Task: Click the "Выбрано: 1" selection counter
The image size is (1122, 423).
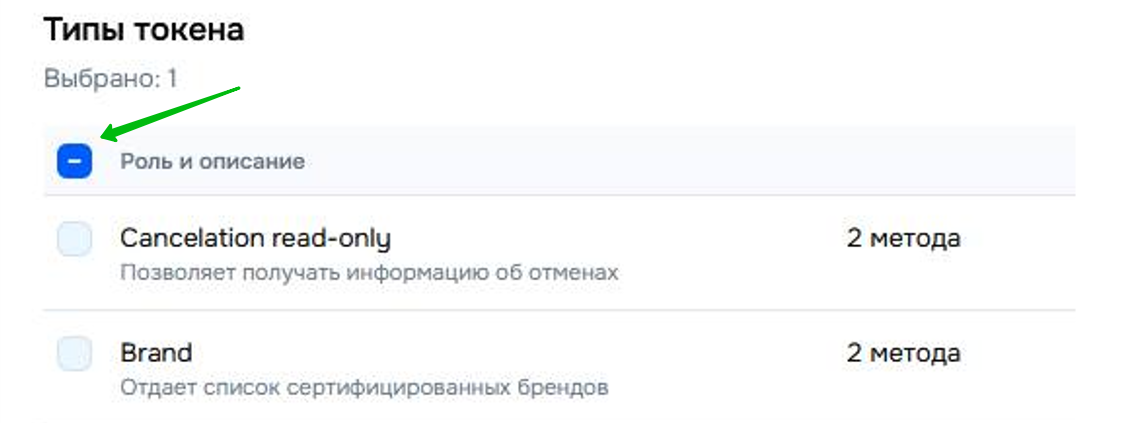Action: (110, 79)
